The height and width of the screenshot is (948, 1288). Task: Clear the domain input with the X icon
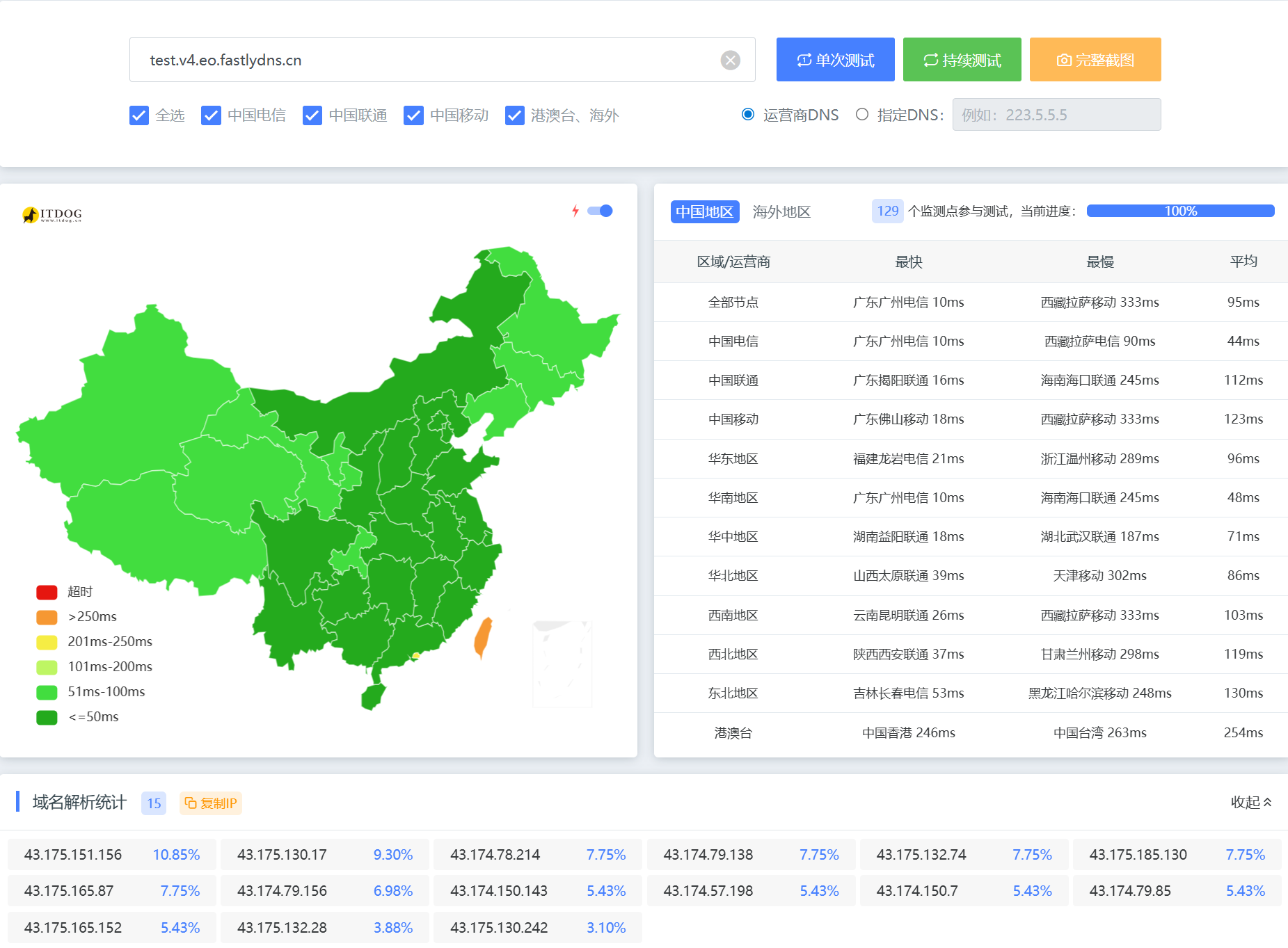tap(730, 61)
